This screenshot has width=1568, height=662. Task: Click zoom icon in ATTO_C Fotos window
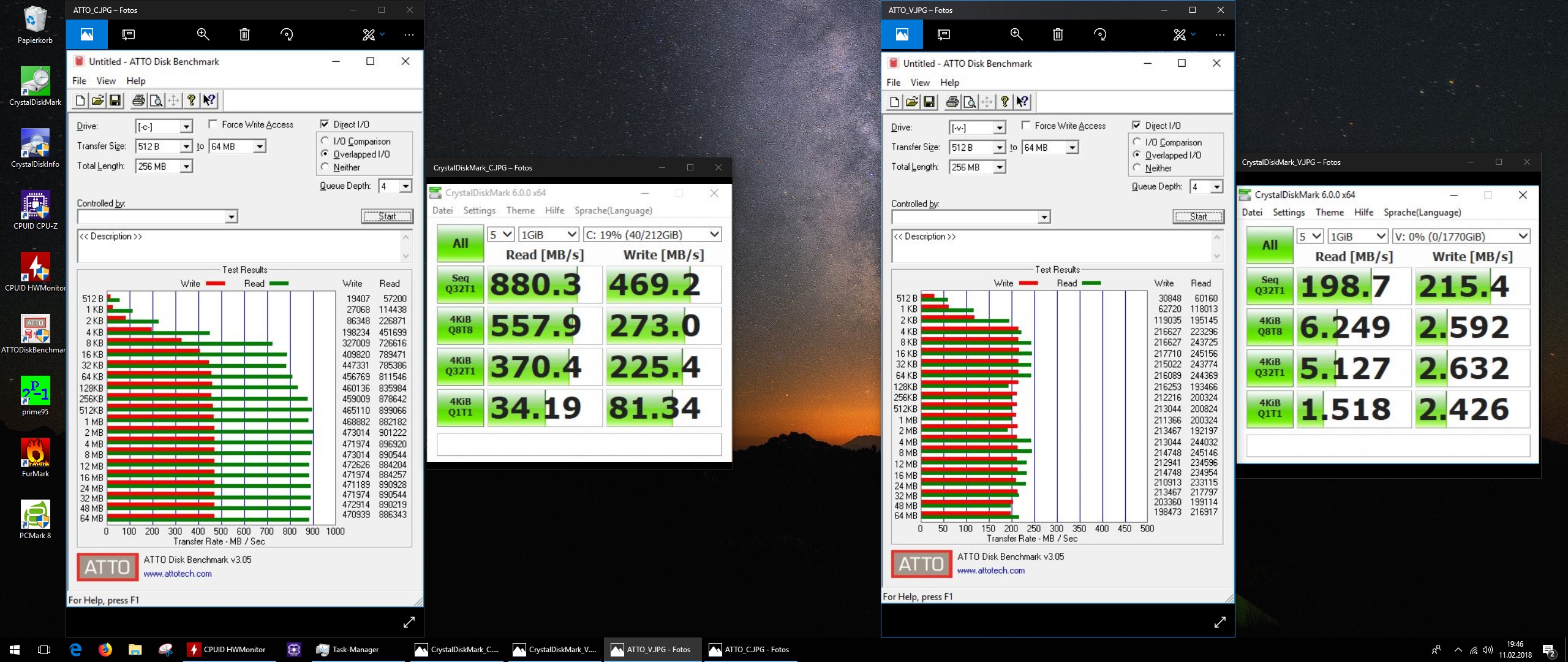coord(203,35)
